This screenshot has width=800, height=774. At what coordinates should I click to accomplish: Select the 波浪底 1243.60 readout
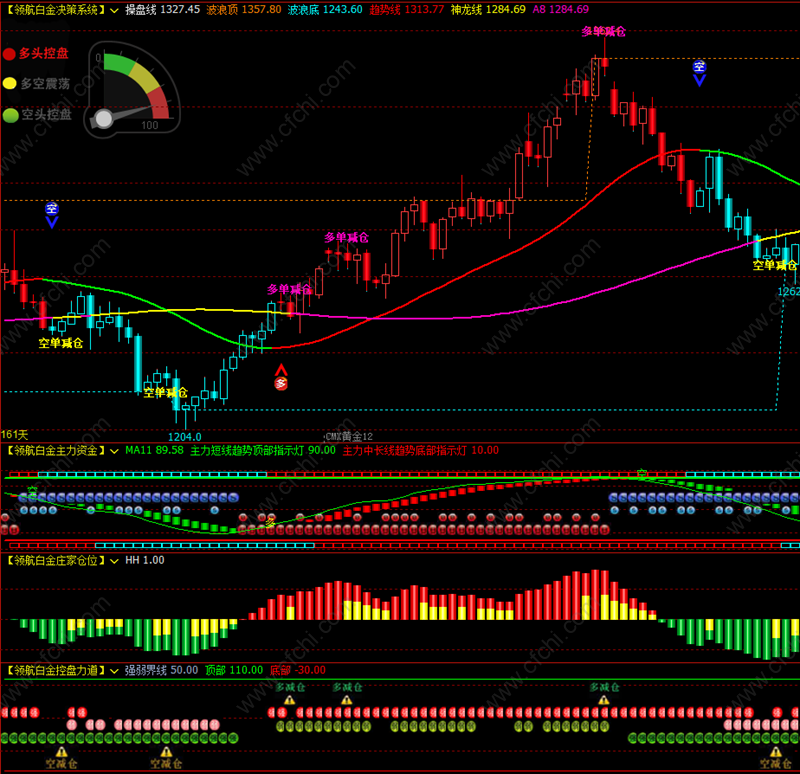coord(325,10)
